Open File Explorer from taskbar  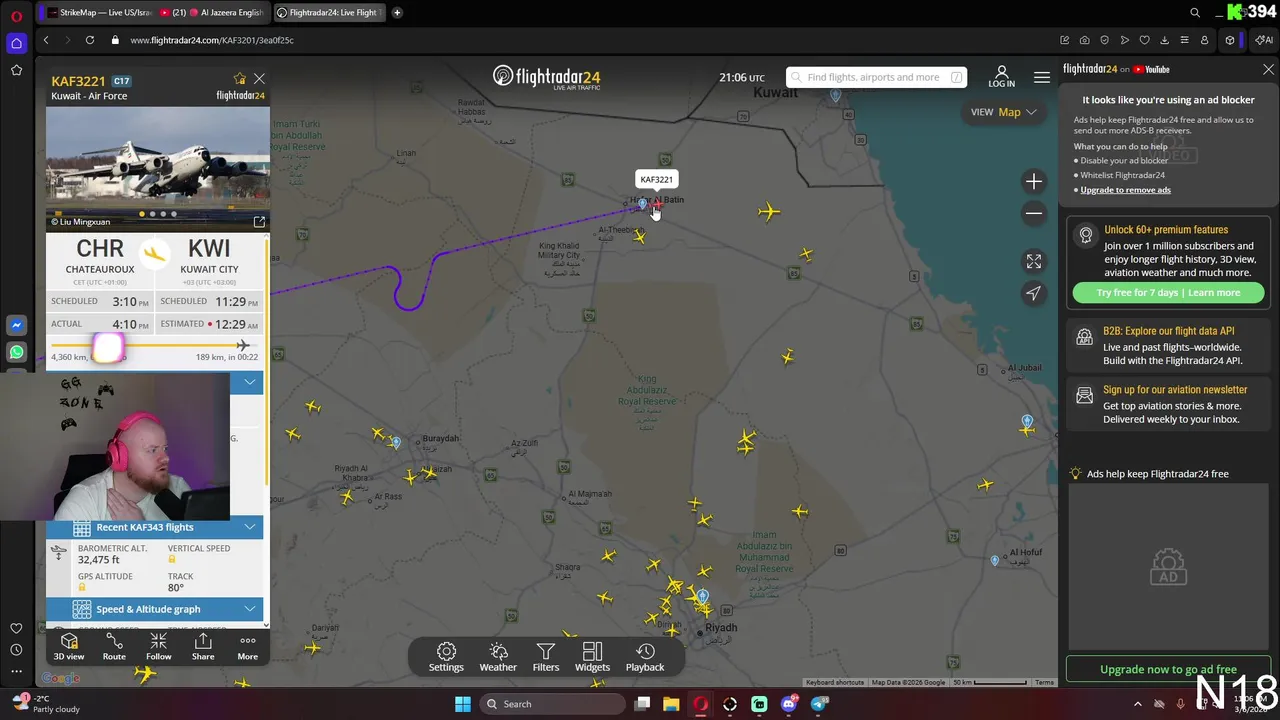pyautogui.click(x=671, y=704)
